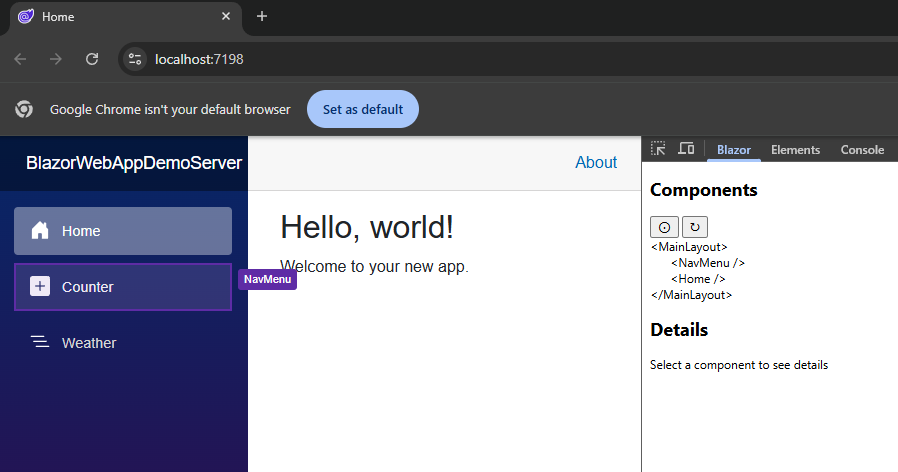Go back to the previous page
The width and height of the screenshot is (898, 472).
(x=21, y=59)
